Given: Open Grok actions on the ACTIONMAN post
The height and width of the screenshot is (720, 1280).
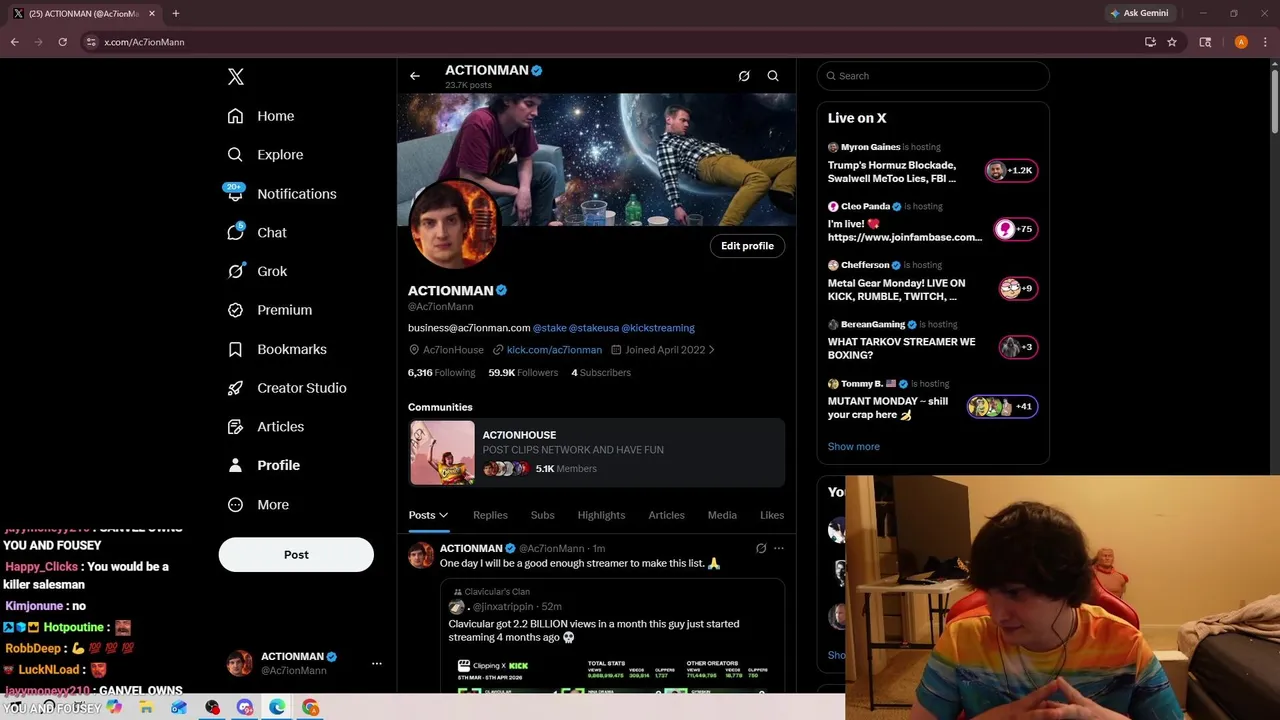Looking at the screenshot, I should pyautogui.click(x=761, y=548).
